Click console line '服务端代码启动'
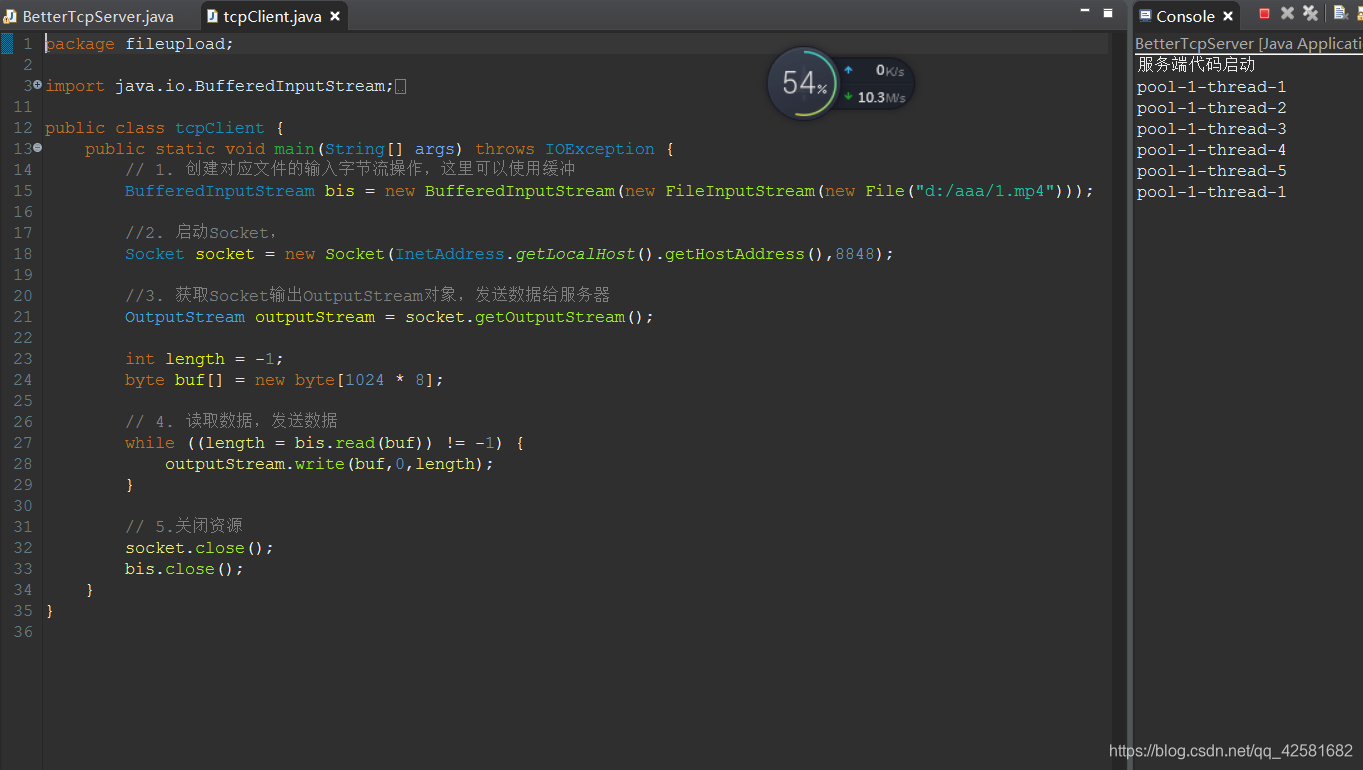 [x=1196, y=65]
